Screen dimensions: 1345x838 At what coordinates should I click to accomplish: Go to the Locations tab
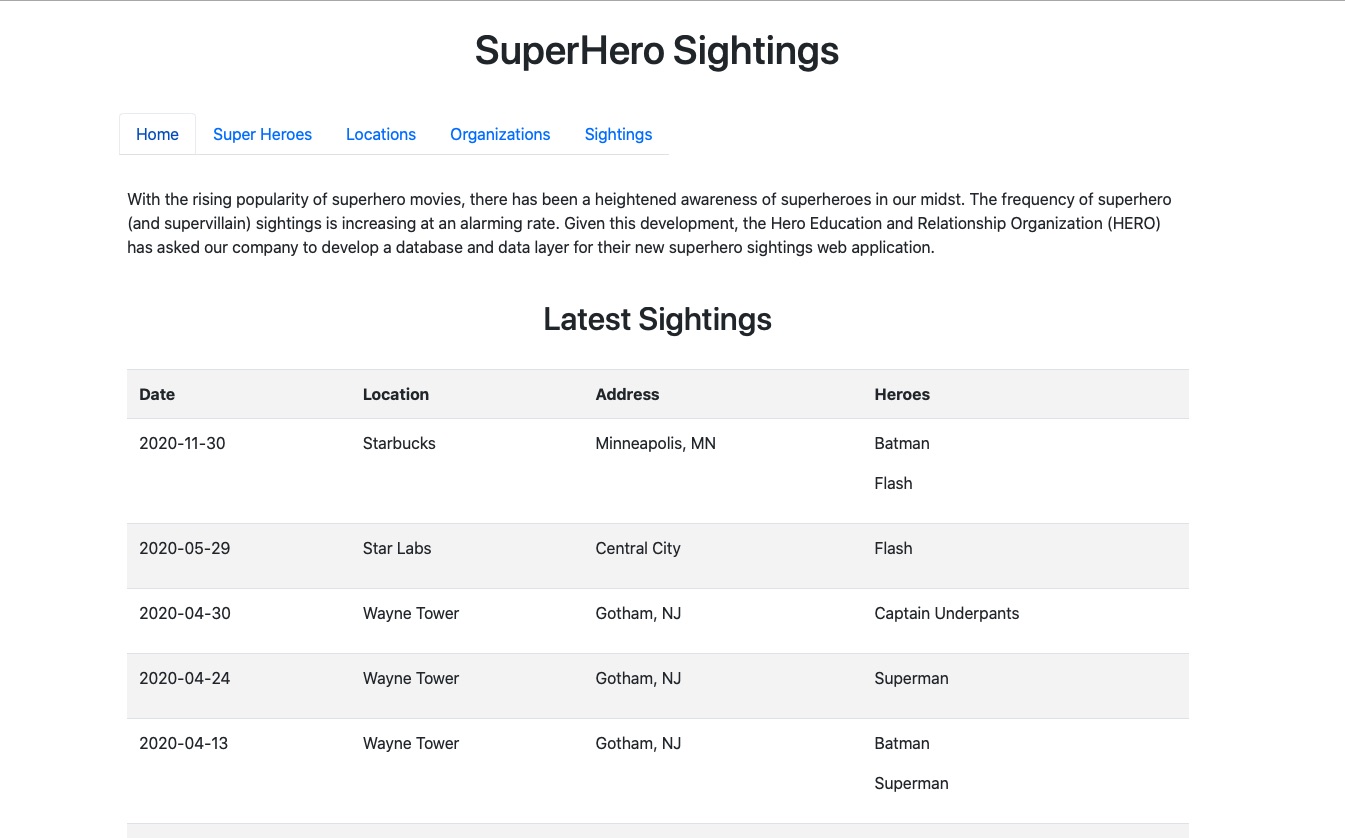click(x=381, y=134)
